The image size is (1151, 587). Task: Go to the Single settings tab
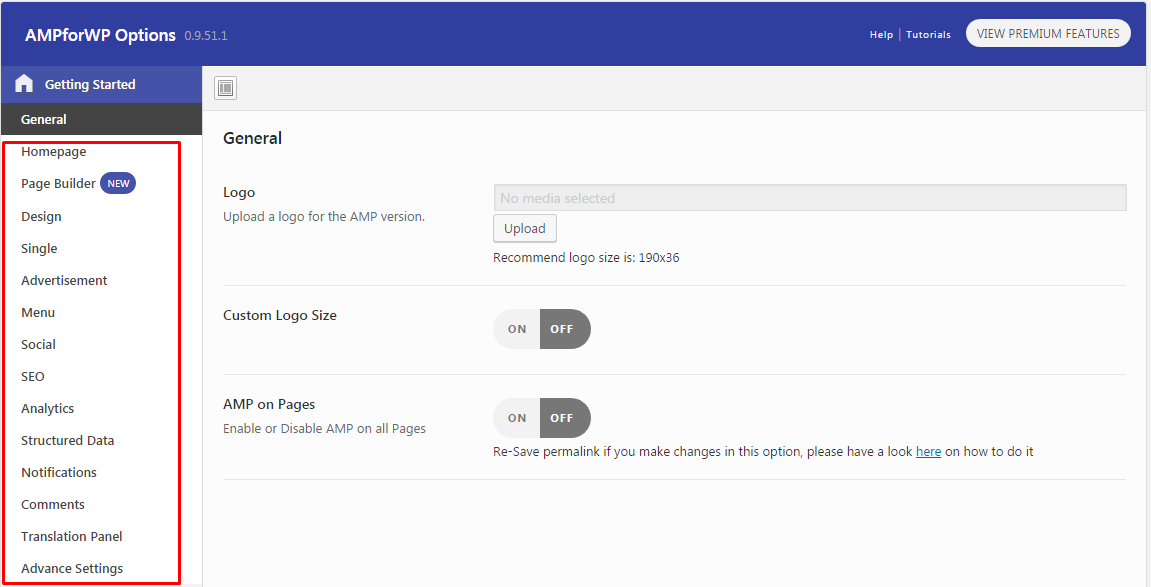40,249
